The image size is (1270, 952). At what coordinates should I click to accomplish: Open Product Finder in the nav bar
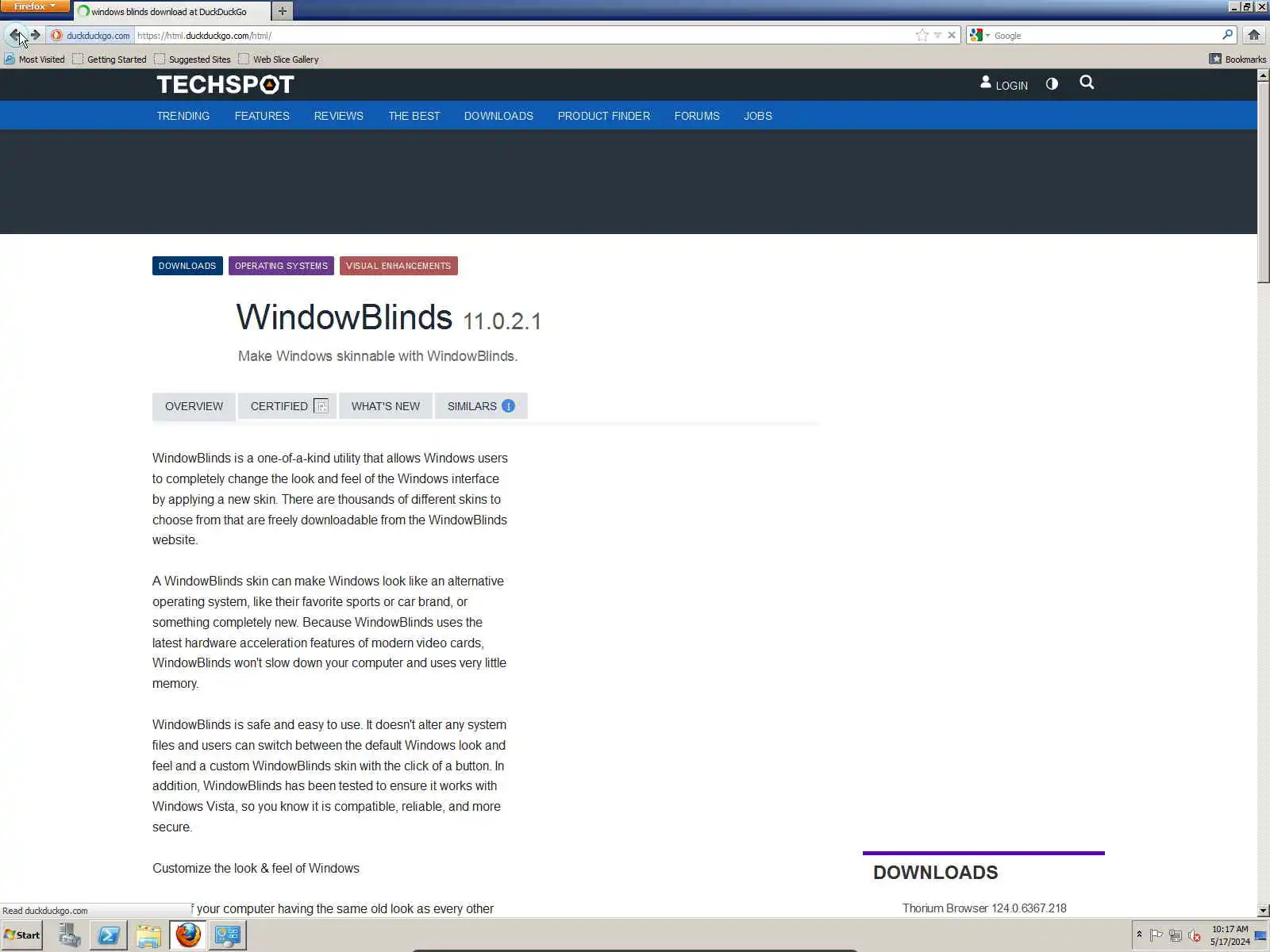(604, 116)
